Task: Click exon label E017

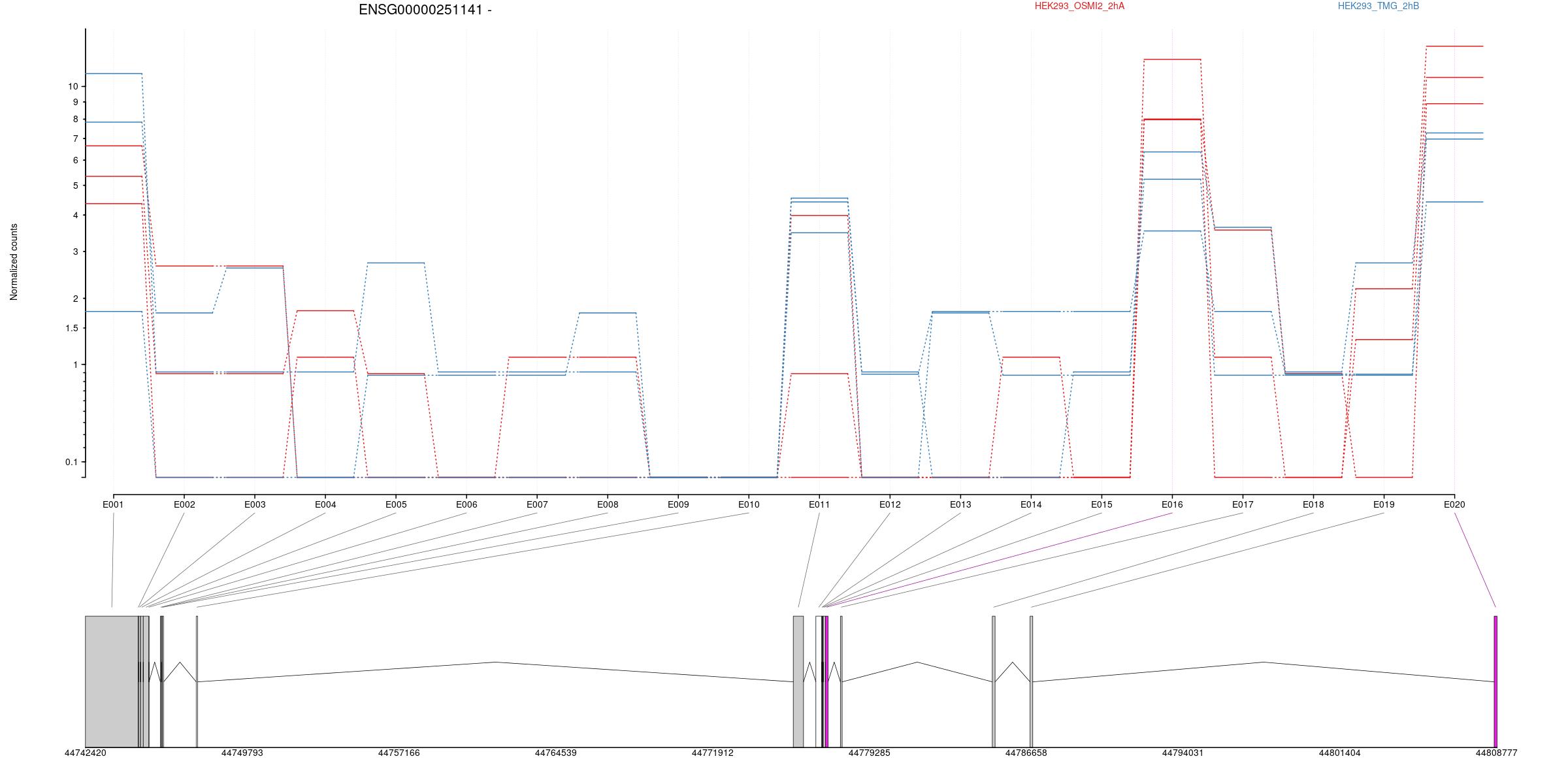Action: click(1243, 504)
